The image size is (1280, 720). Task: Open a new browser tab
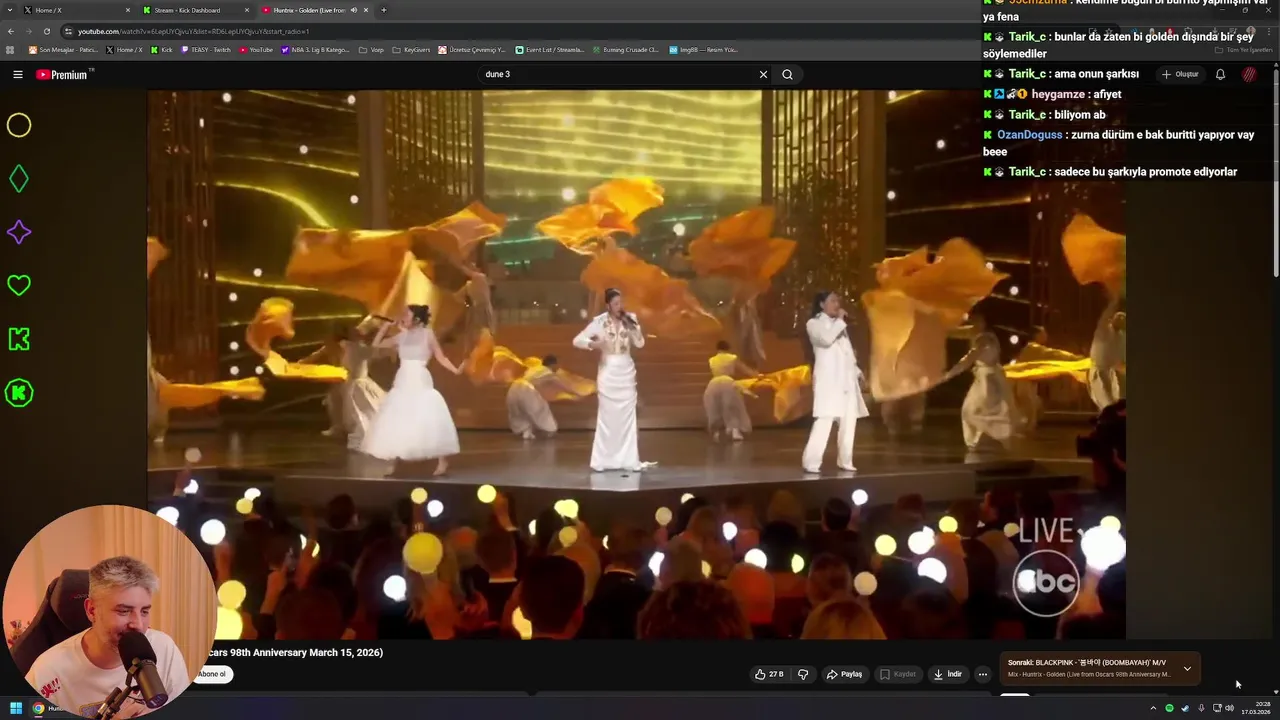coord(383,10)
